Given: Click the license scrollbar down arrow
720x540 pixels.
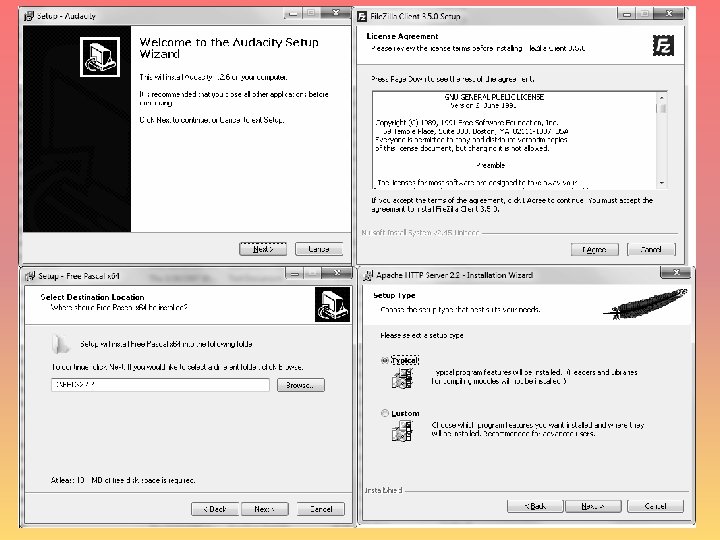Looking at the screenshot, I should 662,183.
